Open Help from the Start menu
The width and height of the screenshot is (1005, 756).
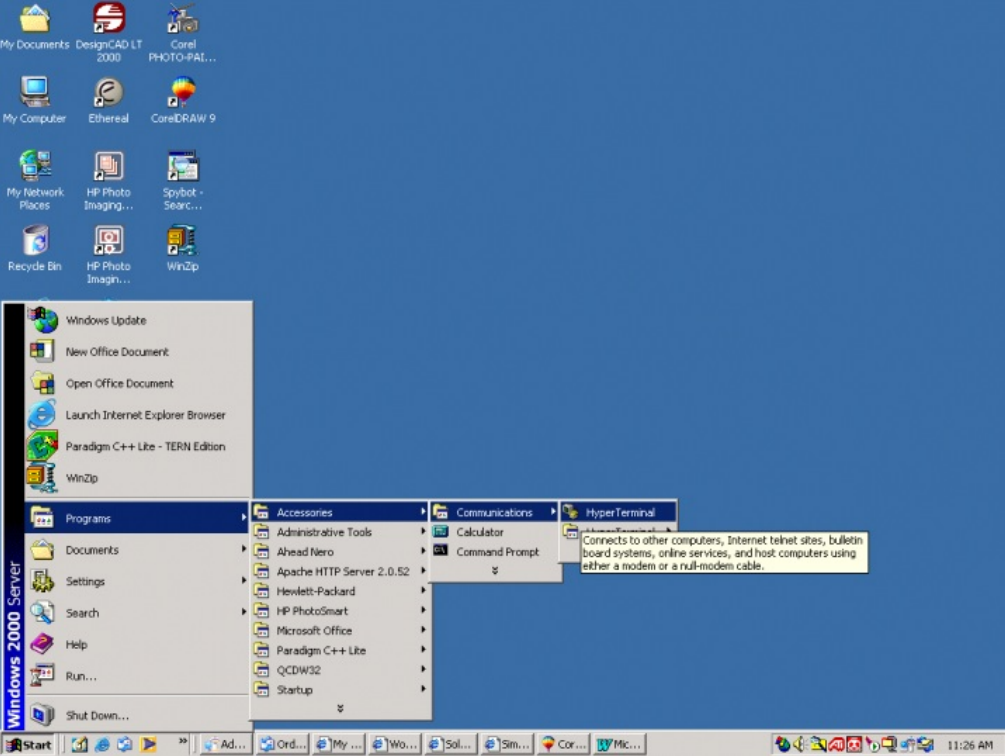(x=138, y=644)
